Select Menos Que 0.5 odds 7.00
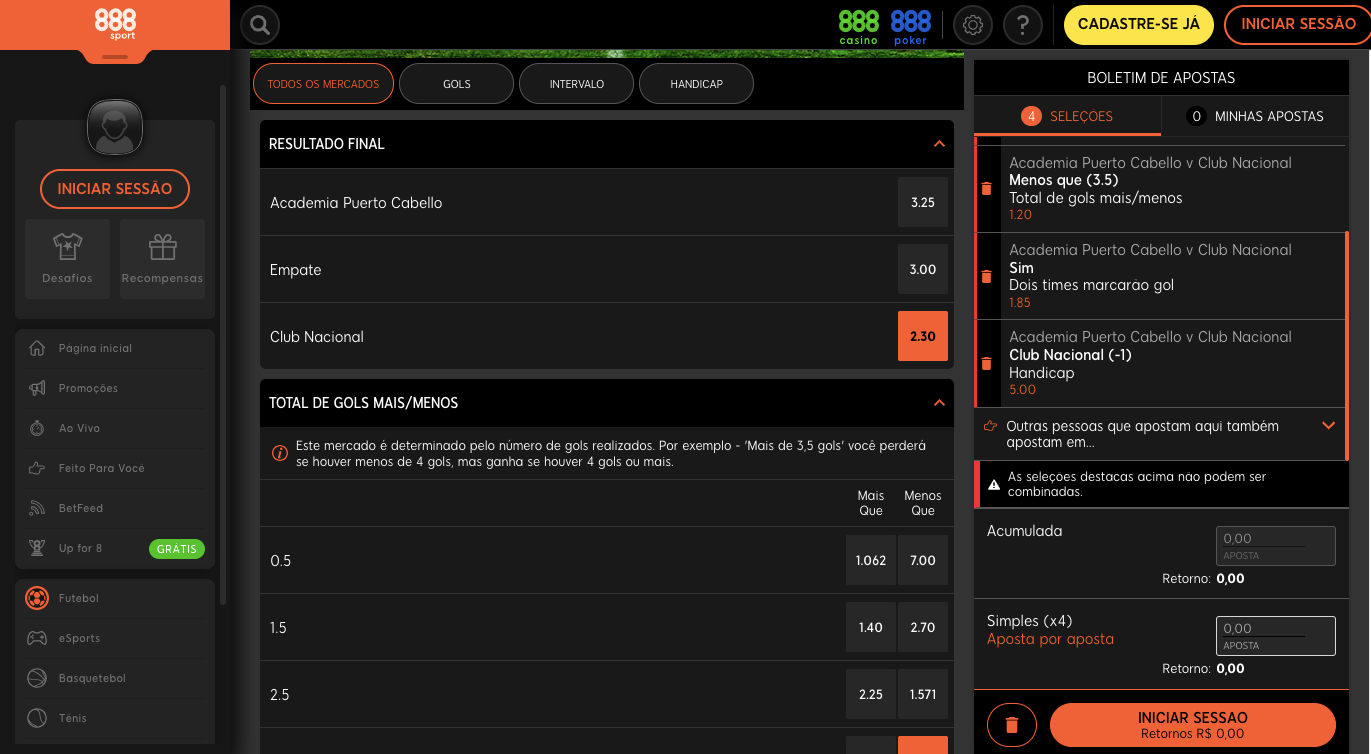 923,560
